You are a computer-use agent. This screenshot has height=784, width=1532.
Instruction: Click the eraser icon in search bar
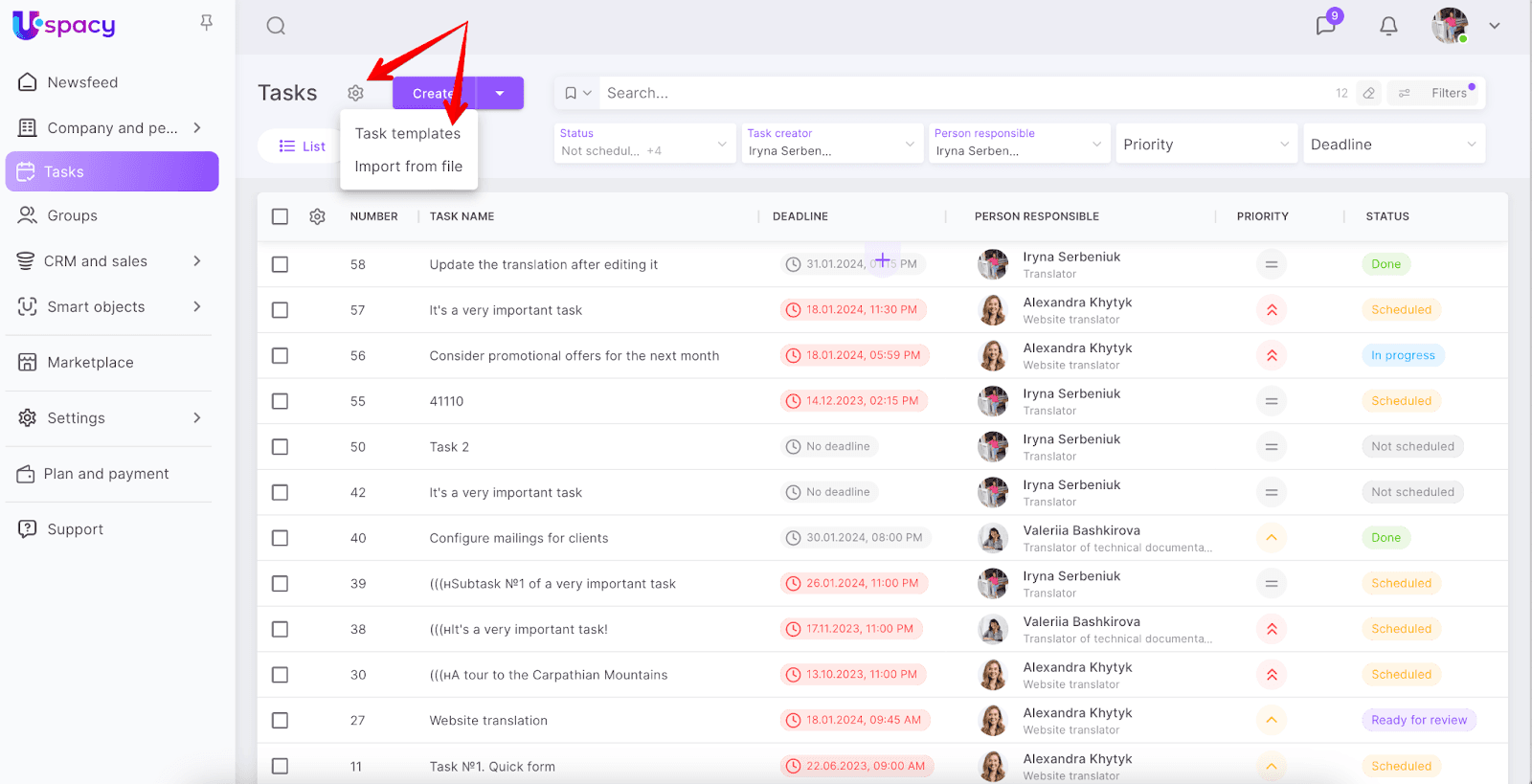(x=1369, y=93)
